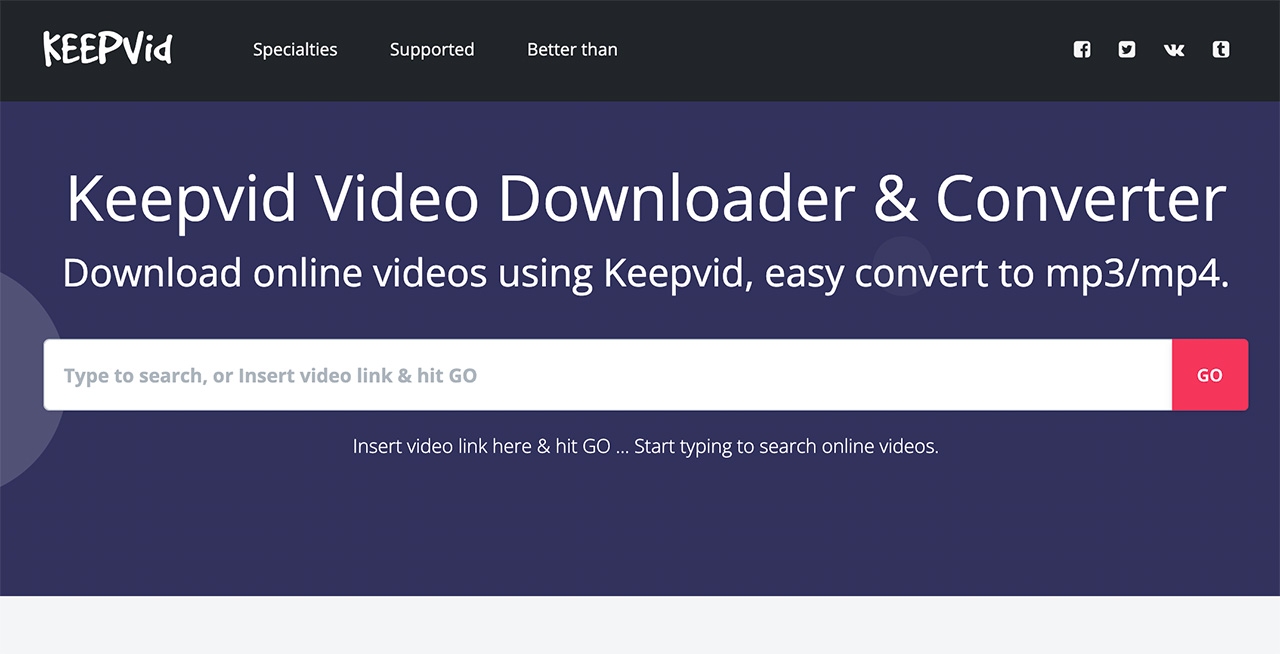Focus the video link search field
This screenshot has height=654, width=1280.
click(x=607, y=375)
